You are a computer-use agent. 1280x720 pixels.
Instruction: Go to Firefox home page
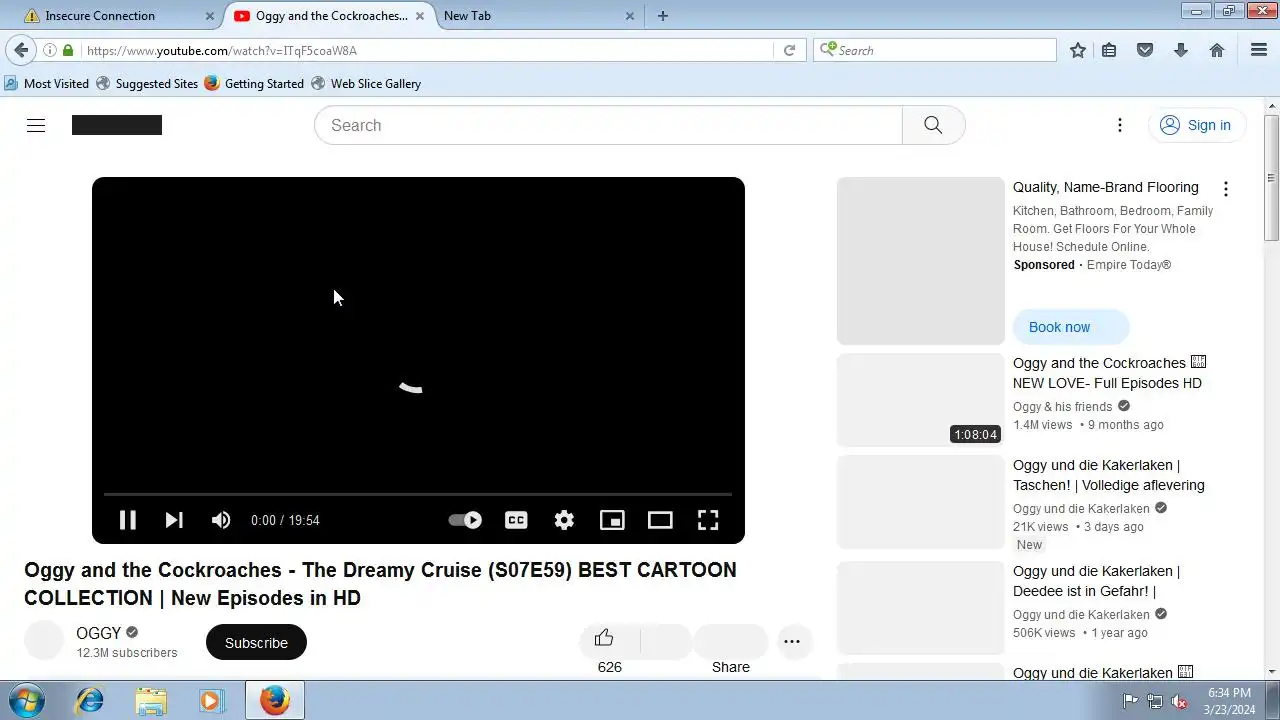pyautogui.click(x=1217, y=50)
